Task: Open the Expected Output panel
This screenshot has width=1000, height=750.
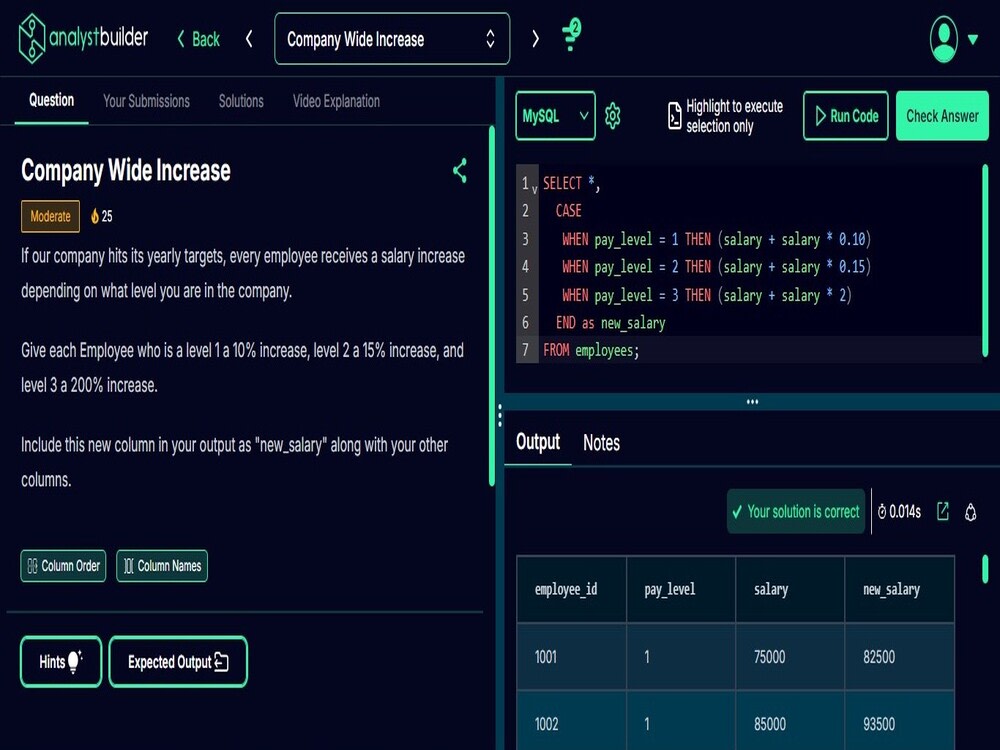Action: coord(178,661)
